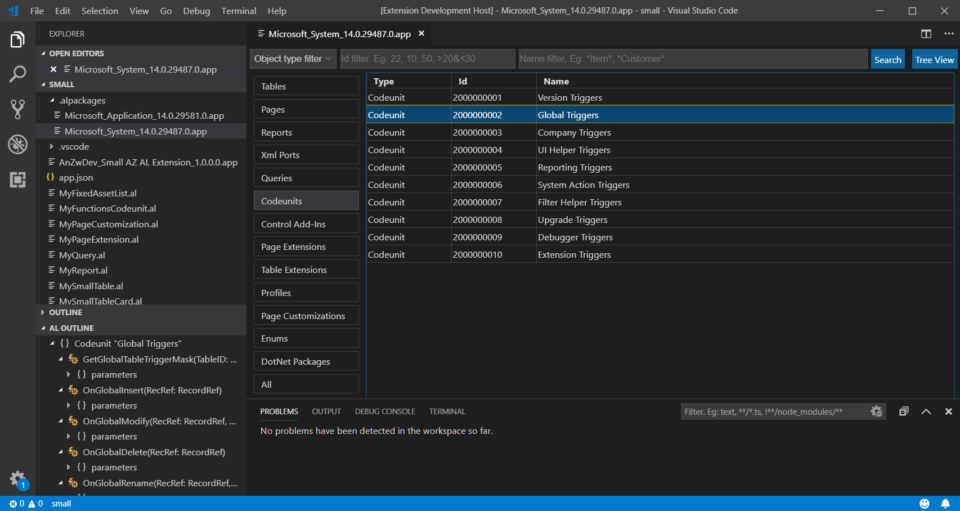Click the GetGlobalTableTriggerMask method icon
This screenshot has height=511, width=960.
click(73, 359)
